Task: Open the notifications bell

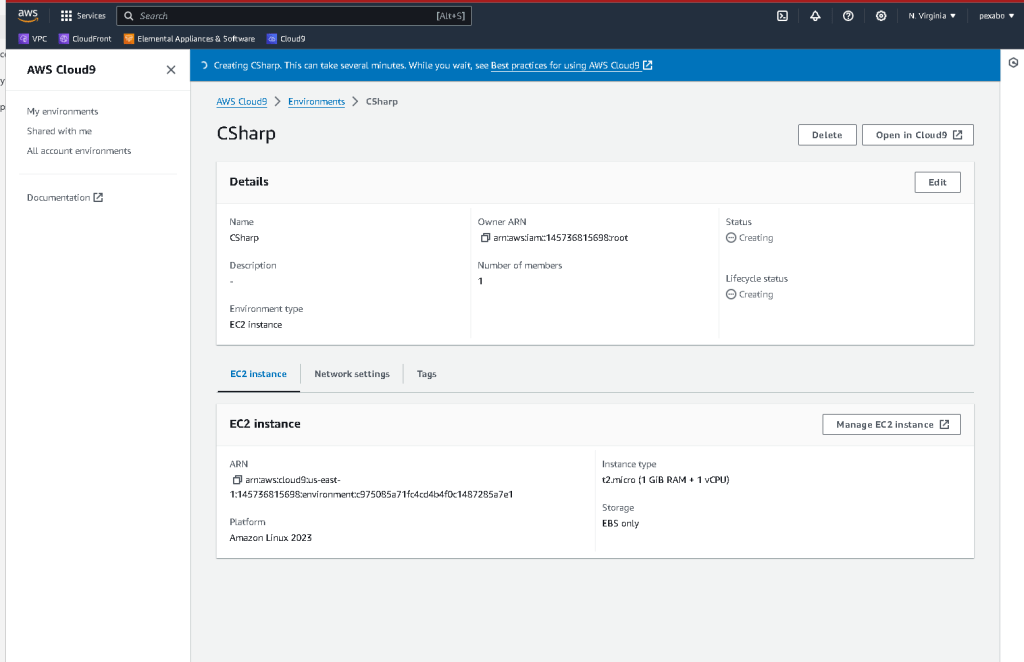Action: (815, 16)
